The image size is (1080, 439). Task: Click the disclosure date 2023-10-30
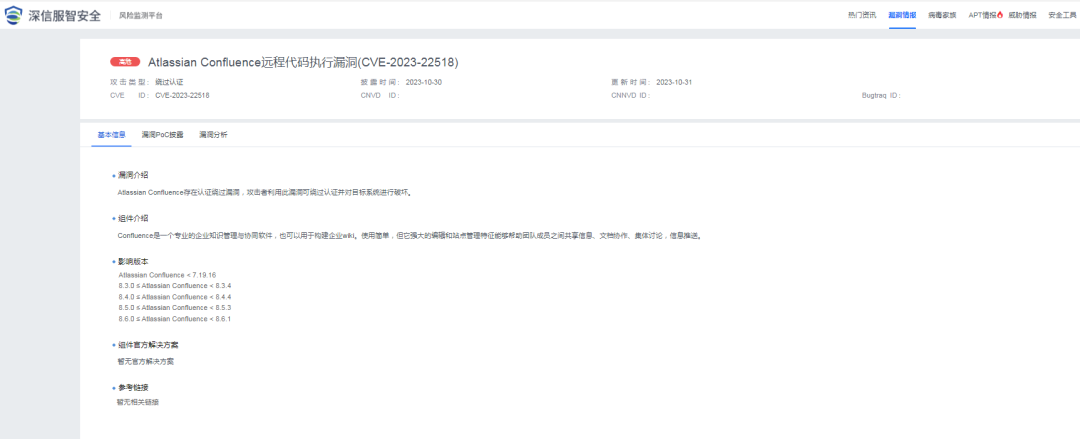pyautogui.click(x=424, y=82)
